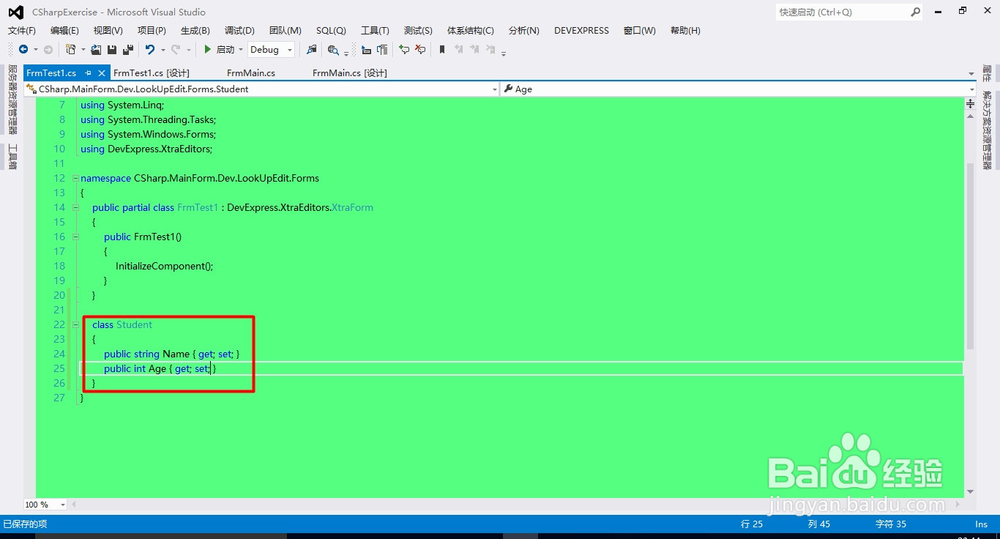The height and width of the screenshot is (539, 1000).
Task: Collapse the Student class at line 22
Action: (75, 325)
